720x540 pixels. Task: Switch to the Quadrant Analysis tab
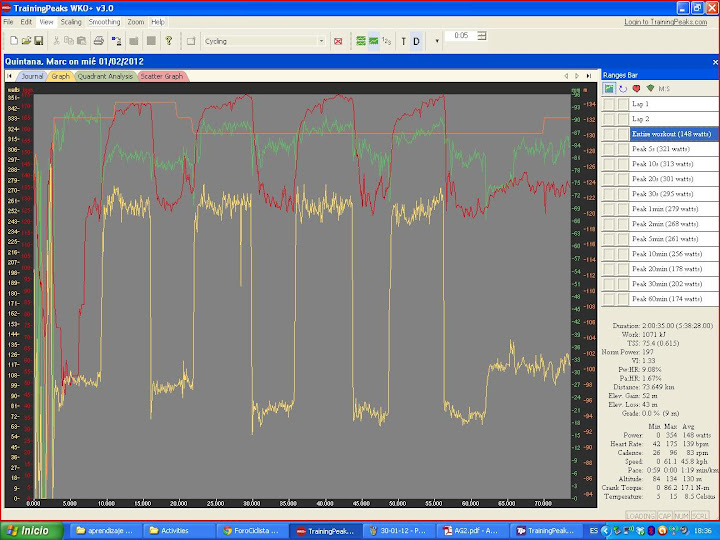pos(105,76)
